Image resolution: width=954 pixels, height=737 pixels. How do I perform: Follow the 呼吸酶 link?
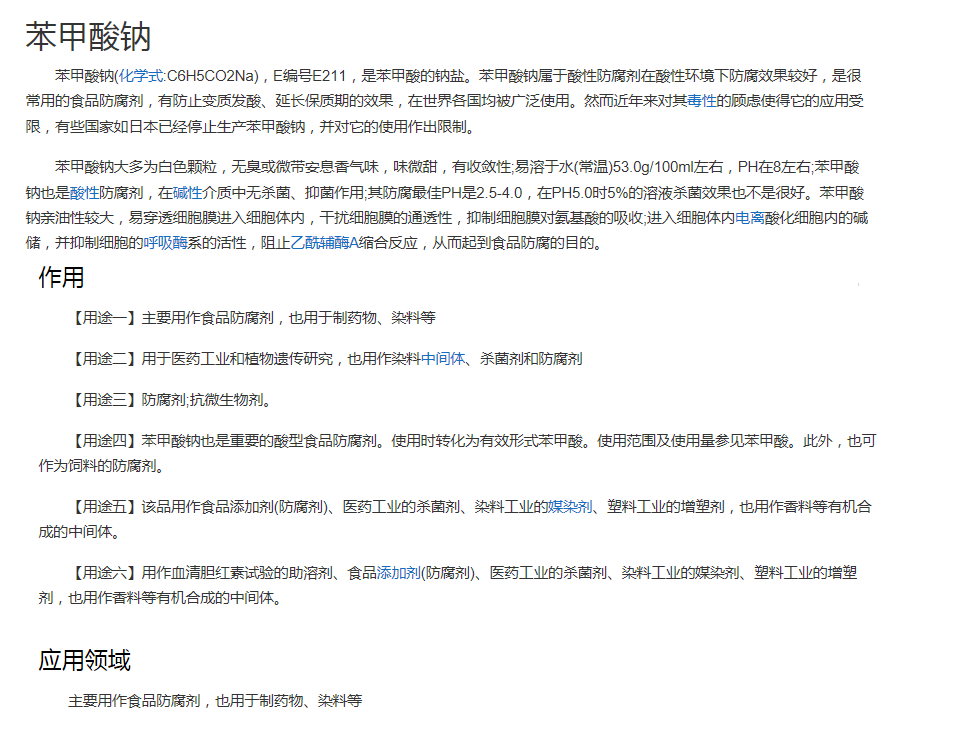pos(165,243)
